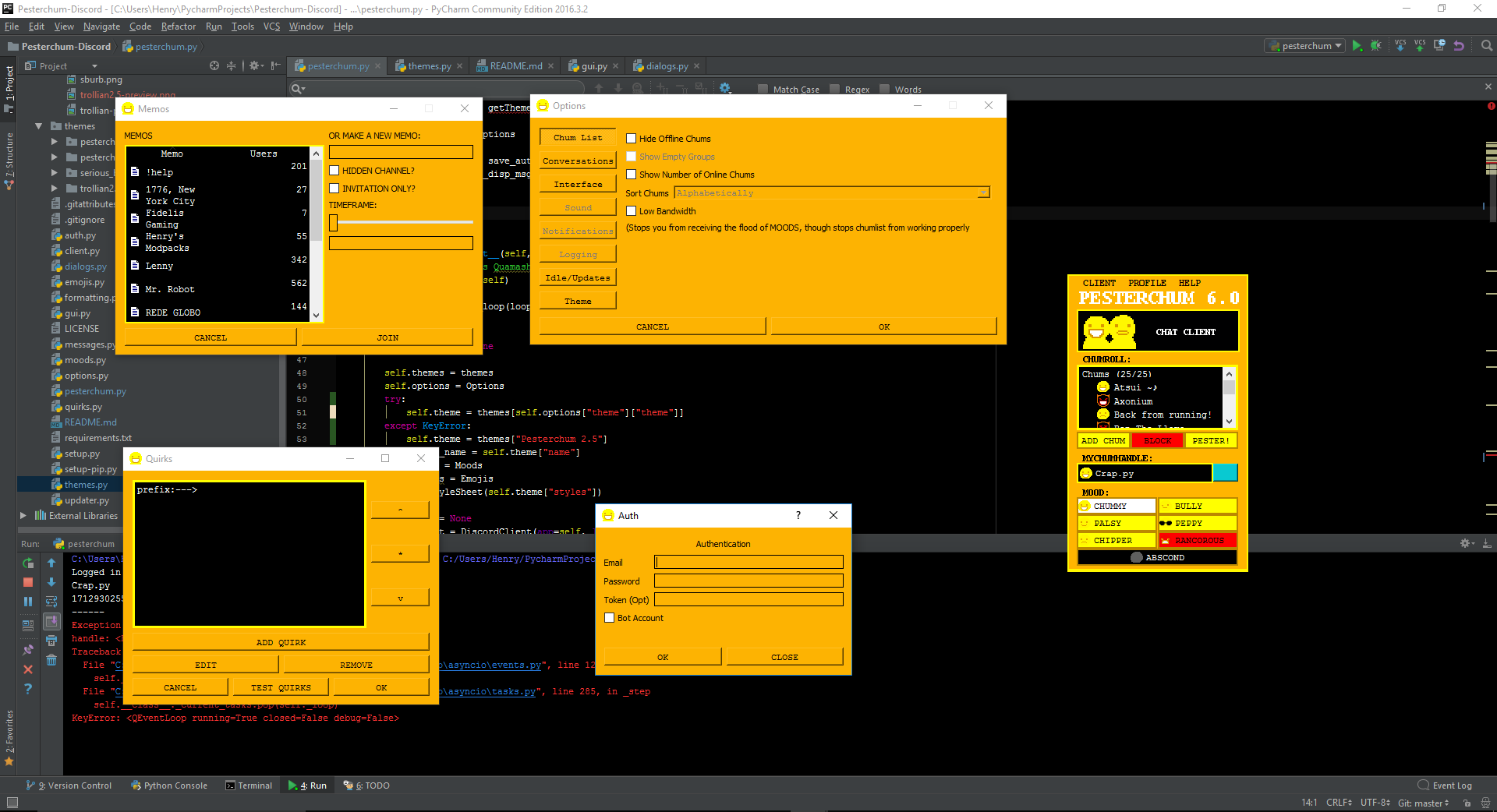Click the color swatch beside Crap.py handle
This screenshot has width=1497, height=812.
1225,473
